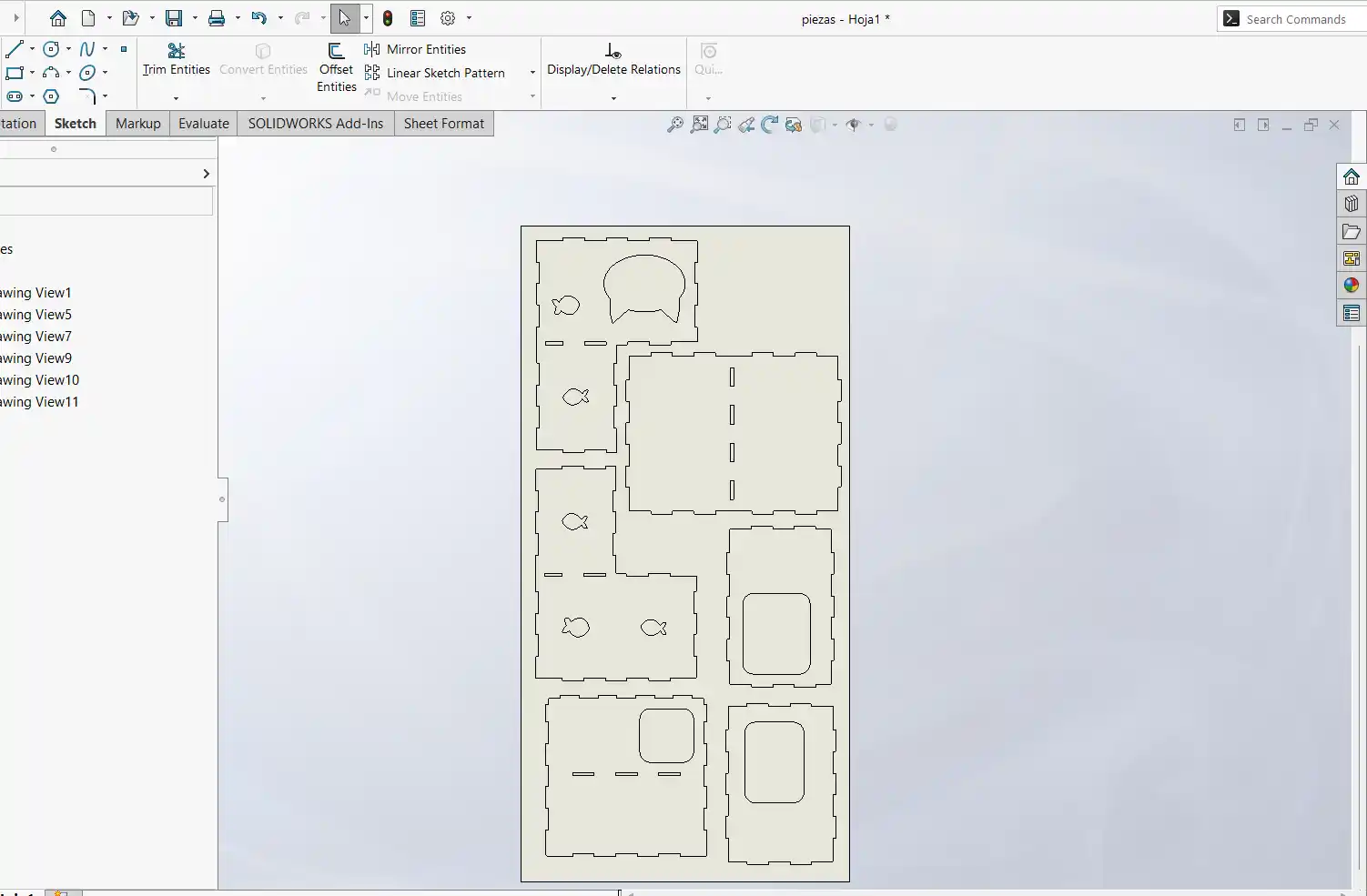Select the Line sketch tool
The height and width of the screenshot is (896, 1367).
tap(14, 49)
